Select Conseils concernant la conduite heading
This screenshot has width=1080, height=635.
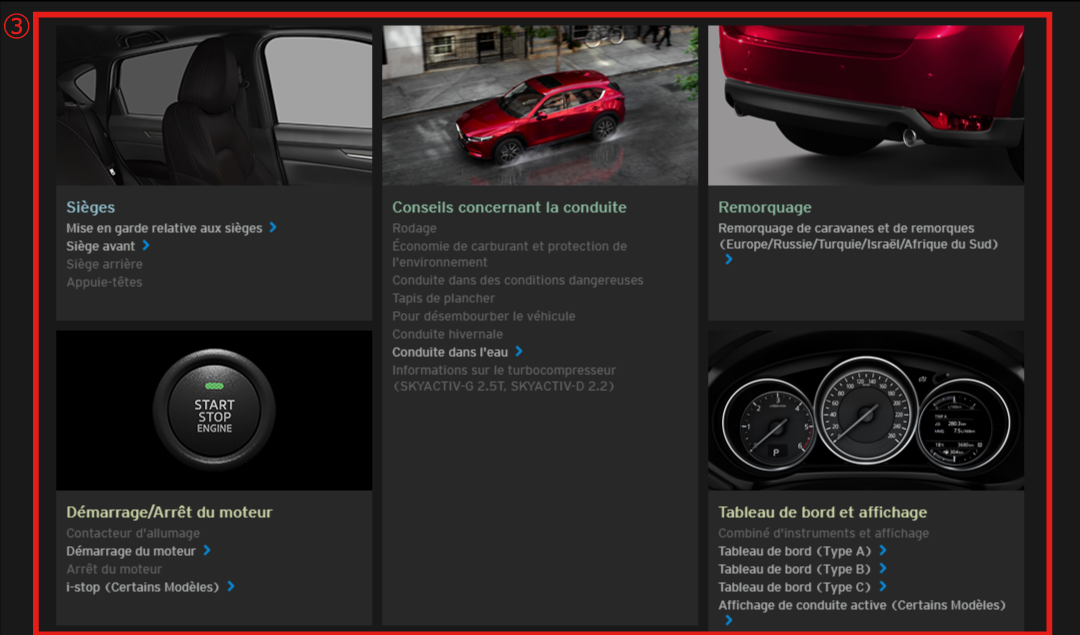[x=509, y=207]
